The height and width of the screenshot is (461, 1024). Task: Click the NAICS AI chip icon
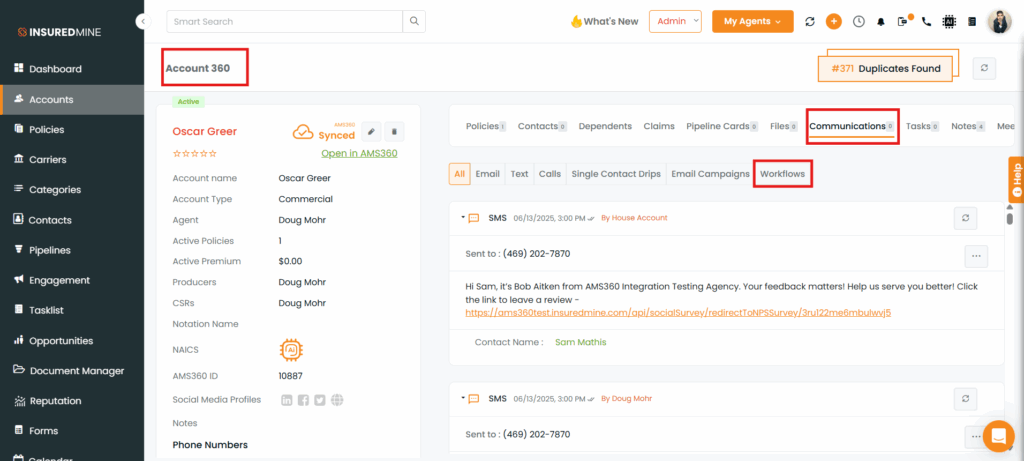pyautogui.click(x=291, y=350)
